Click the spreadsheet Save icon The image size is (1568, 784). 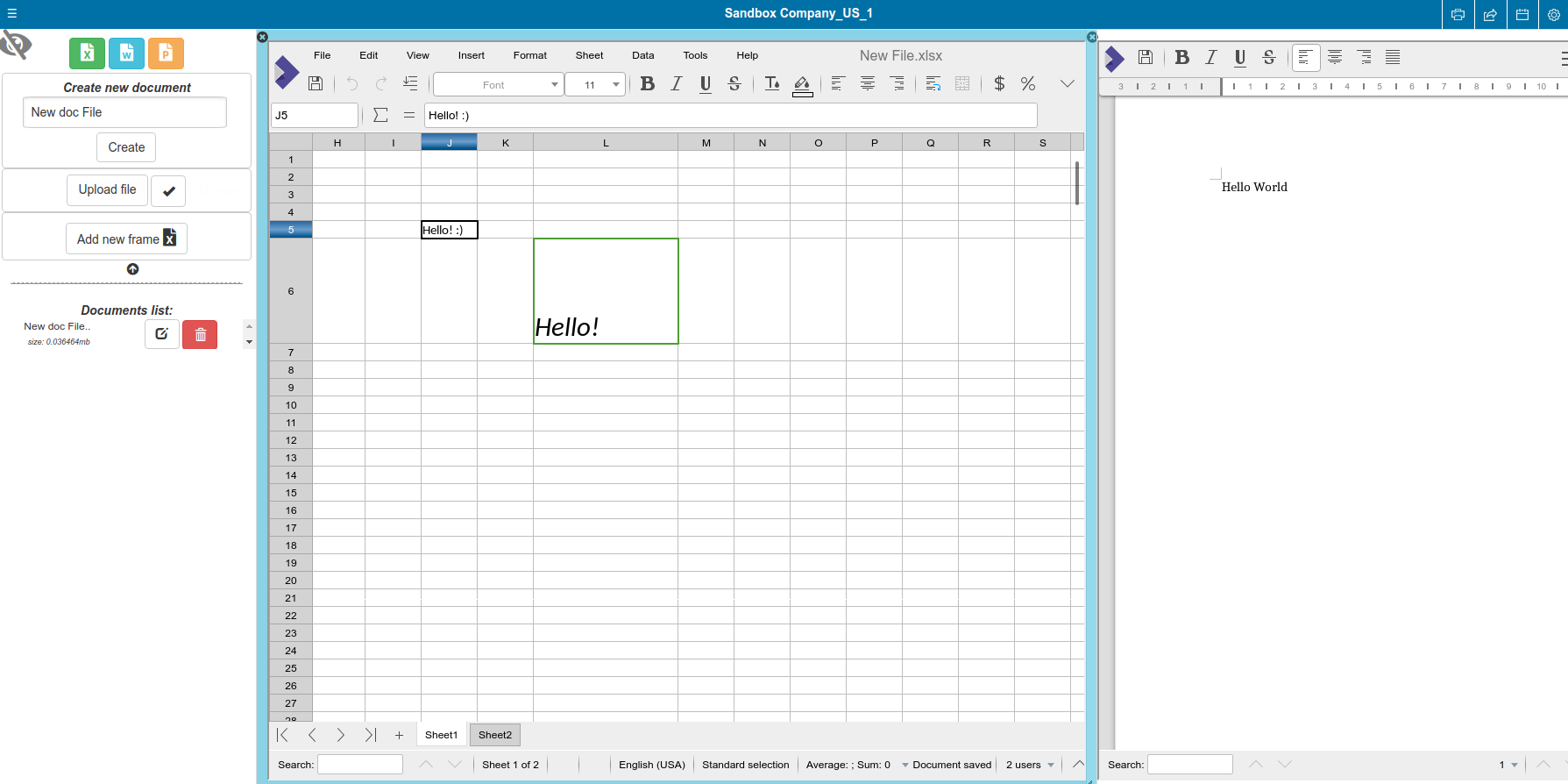[316, 83]
